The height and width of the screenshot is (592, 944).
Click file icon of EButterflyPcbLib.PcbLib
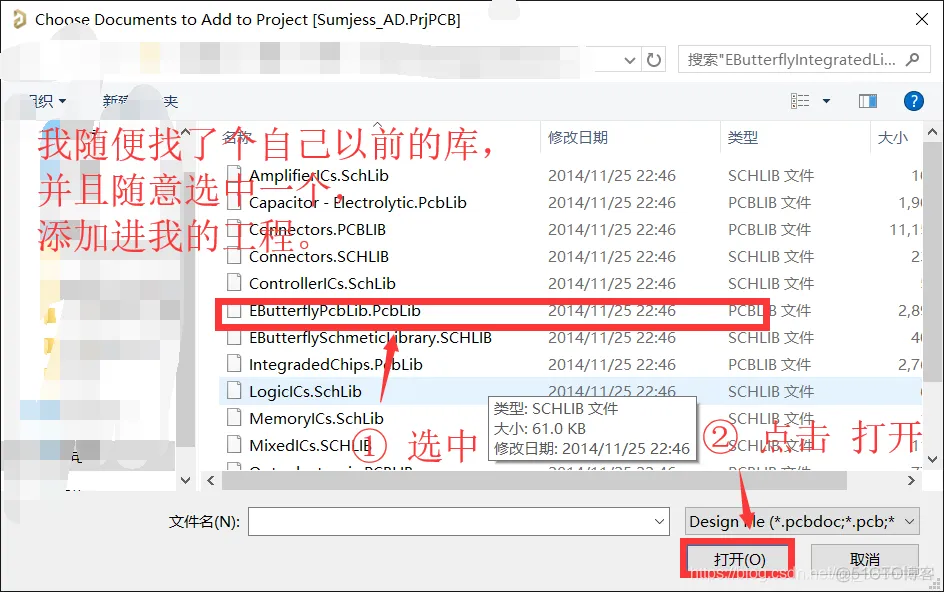point(234,311)
